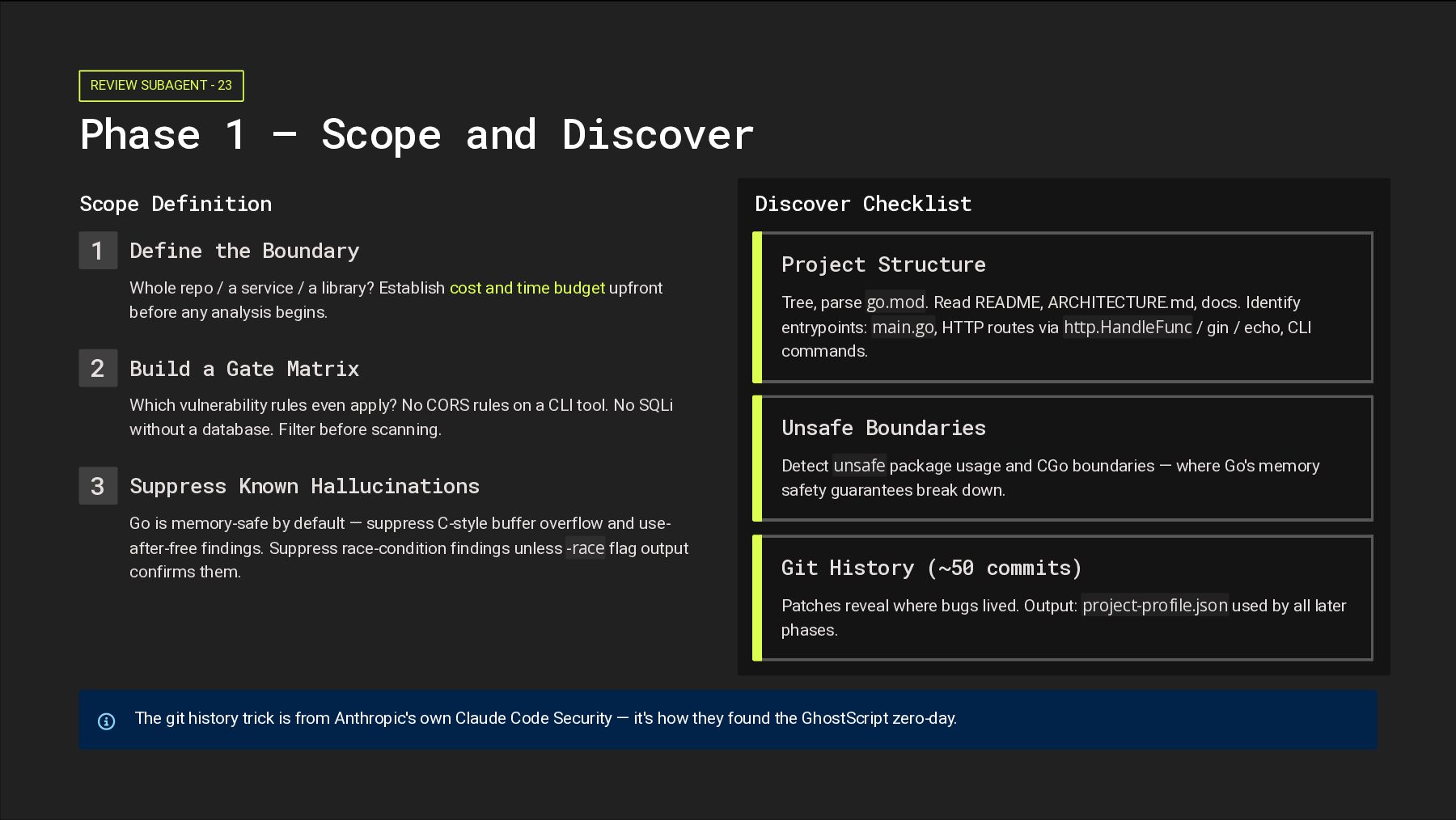Click the REVIEW SUBAGENT - 23 tag
The image size is (1456, 820).
coord(161,86)
